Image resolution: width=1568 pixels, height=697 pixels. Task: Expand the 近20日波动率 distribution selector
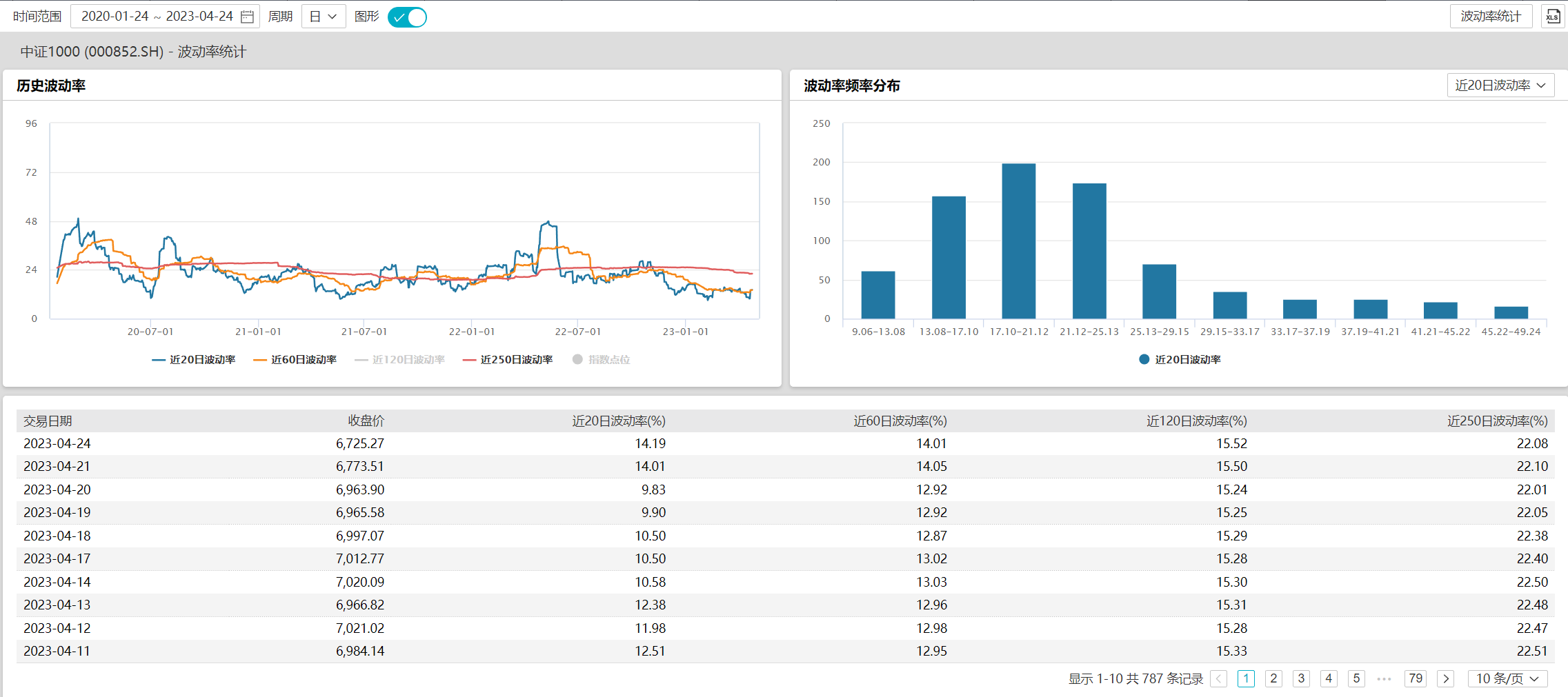tap(1500, 85)
